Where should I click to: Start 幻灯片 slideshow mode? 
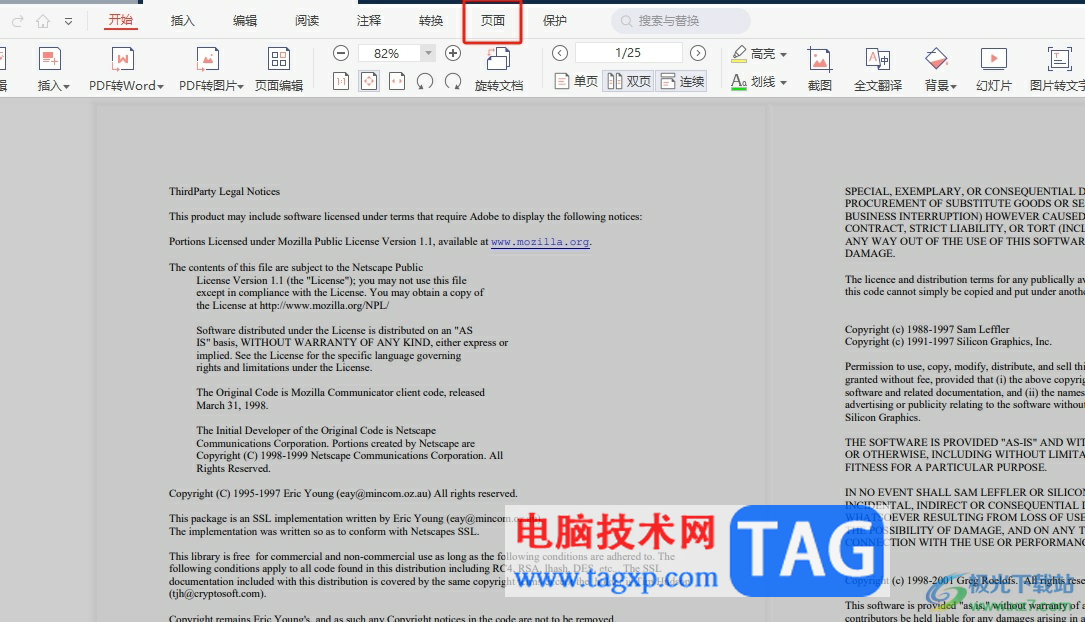(x=994, y=69)
